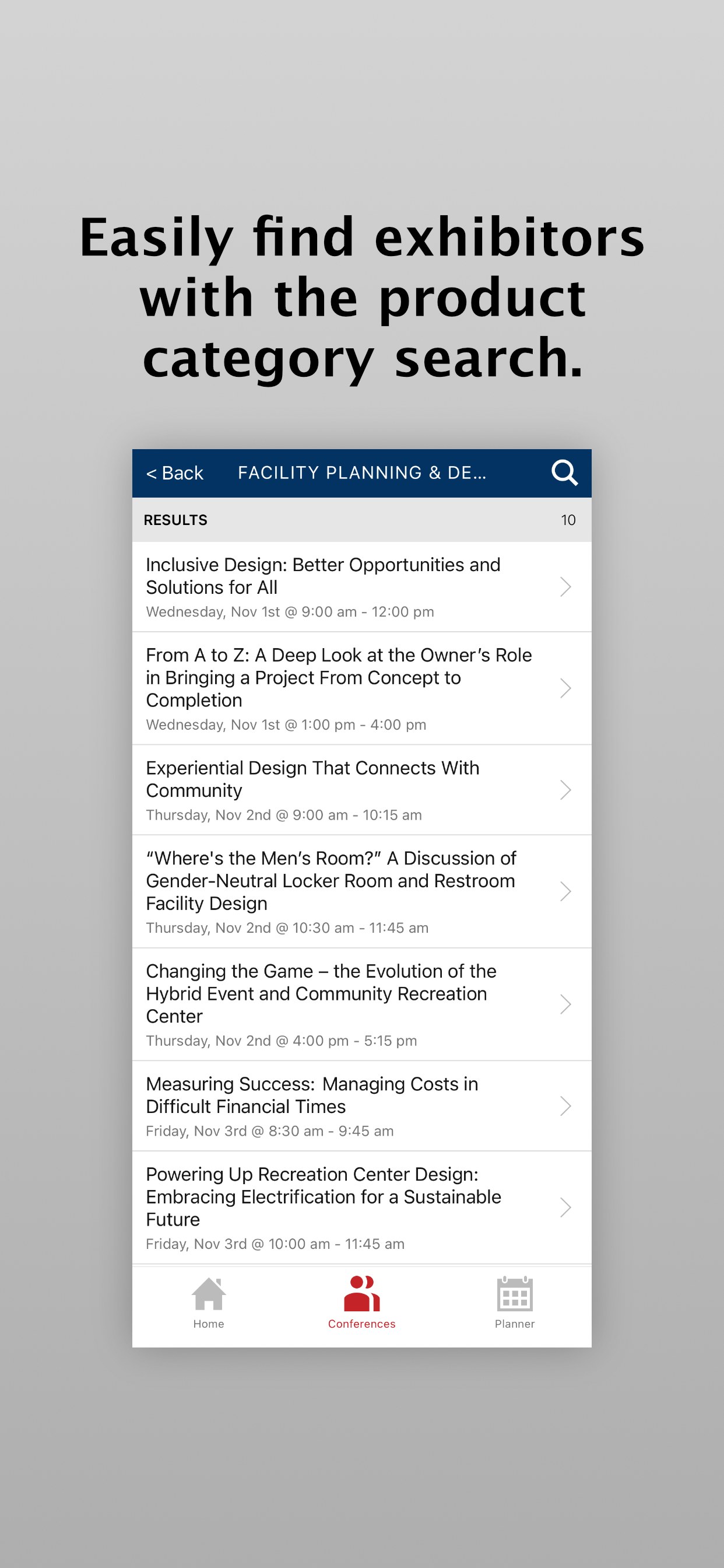The width and height of the screenshot is (724, 1568).
Task: Select the Conferences people icon
Action: coord(361,1293)
